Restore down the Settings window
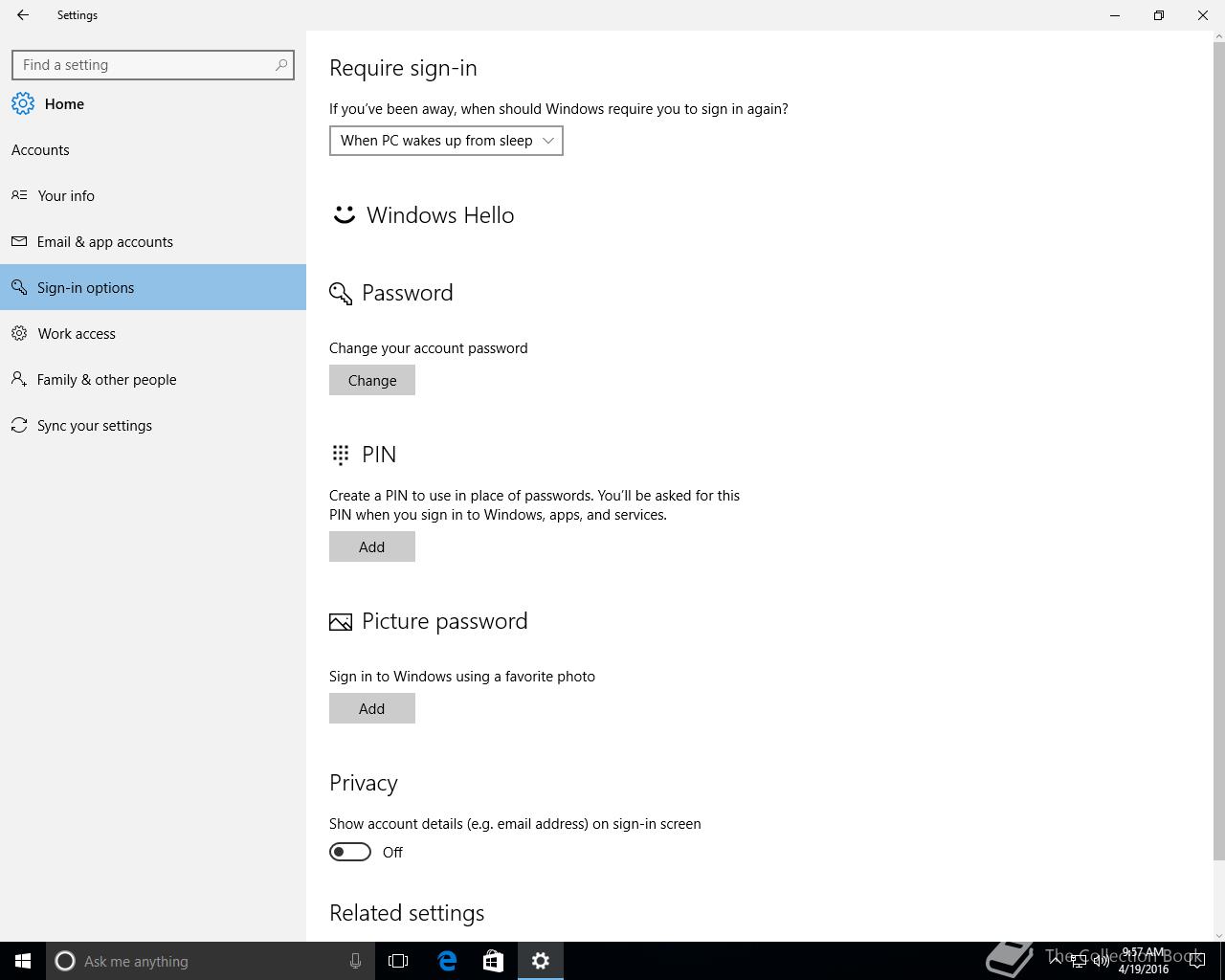Viewport: 1225px width, 980px height. click(1159, 15)
